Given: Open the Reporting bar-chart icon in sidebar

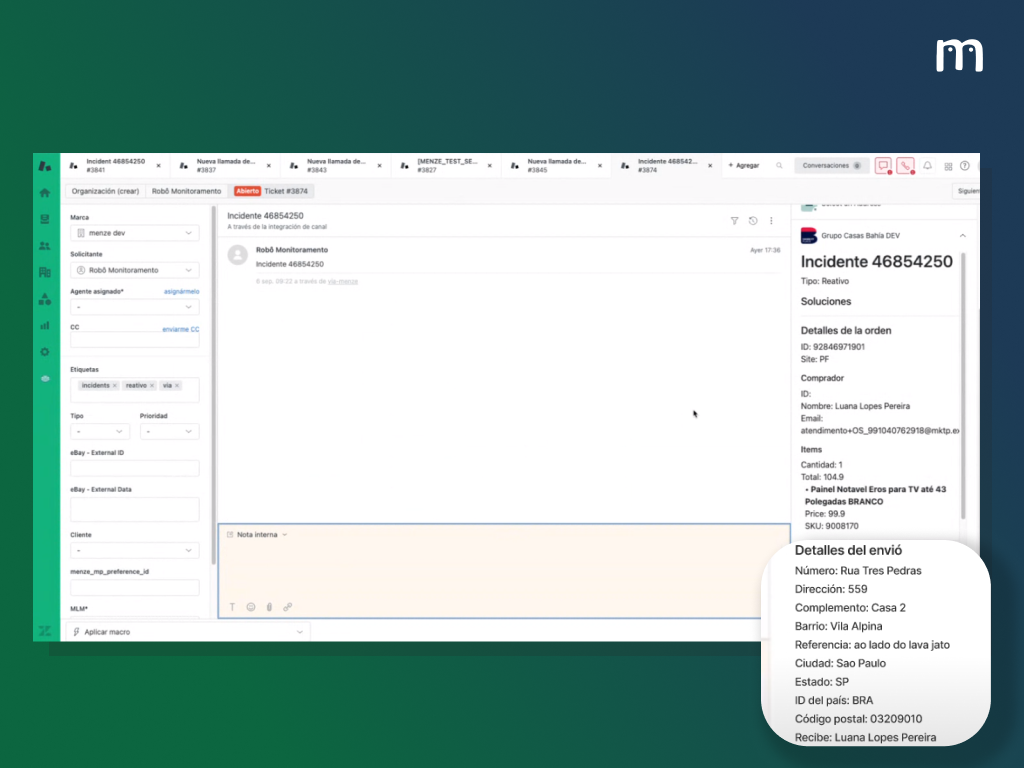Looking at the screenshot, I should tap(44, 325).
